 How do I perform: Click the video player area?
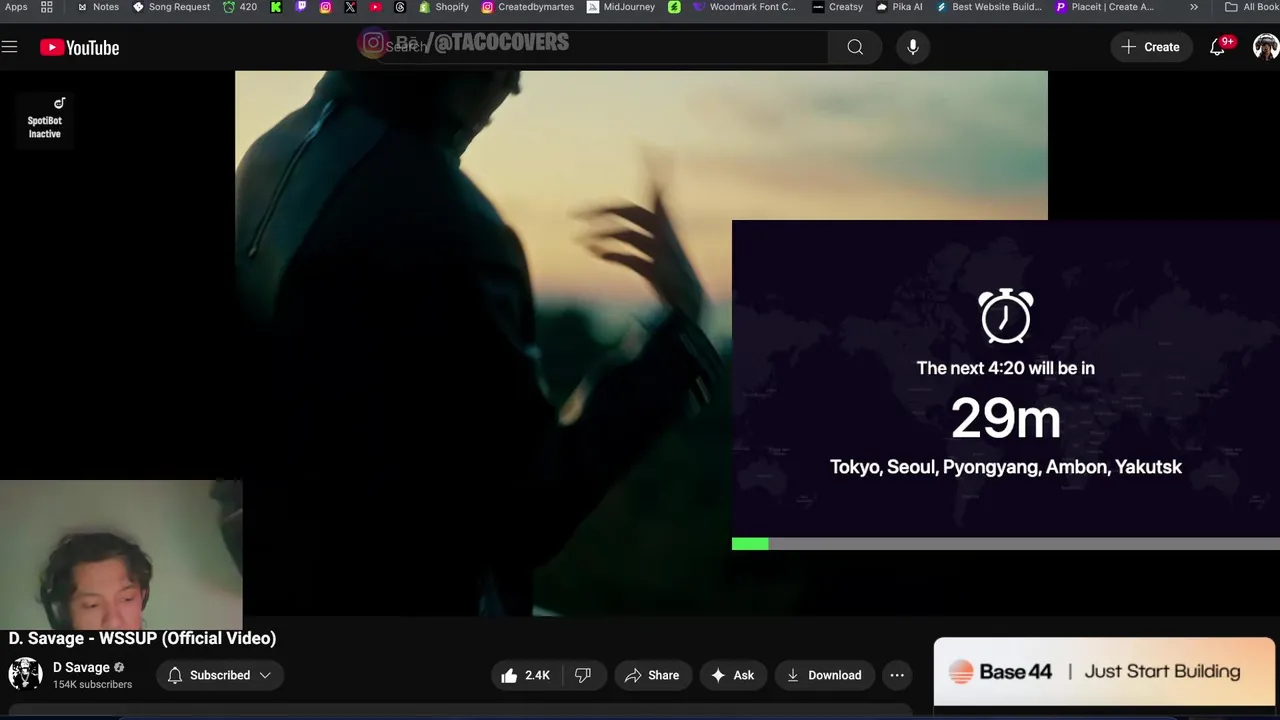[x=641, y=343]
